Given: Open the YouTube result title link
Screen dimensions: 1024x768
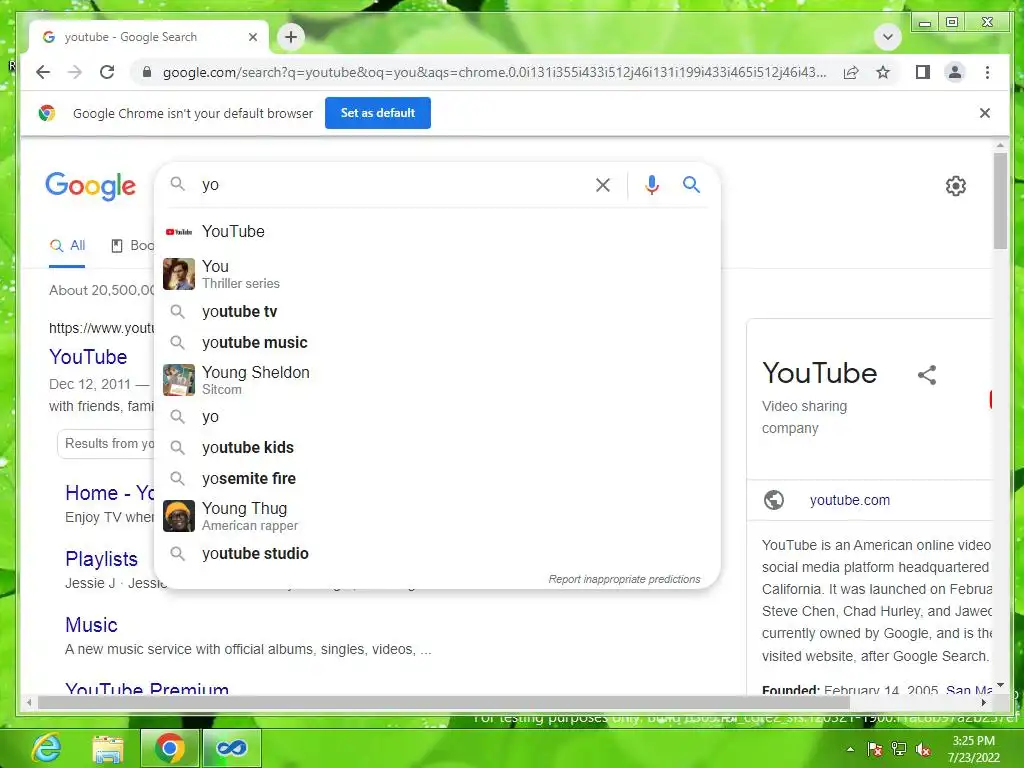Looking at the screenshot, I should (x=88, y=357).
